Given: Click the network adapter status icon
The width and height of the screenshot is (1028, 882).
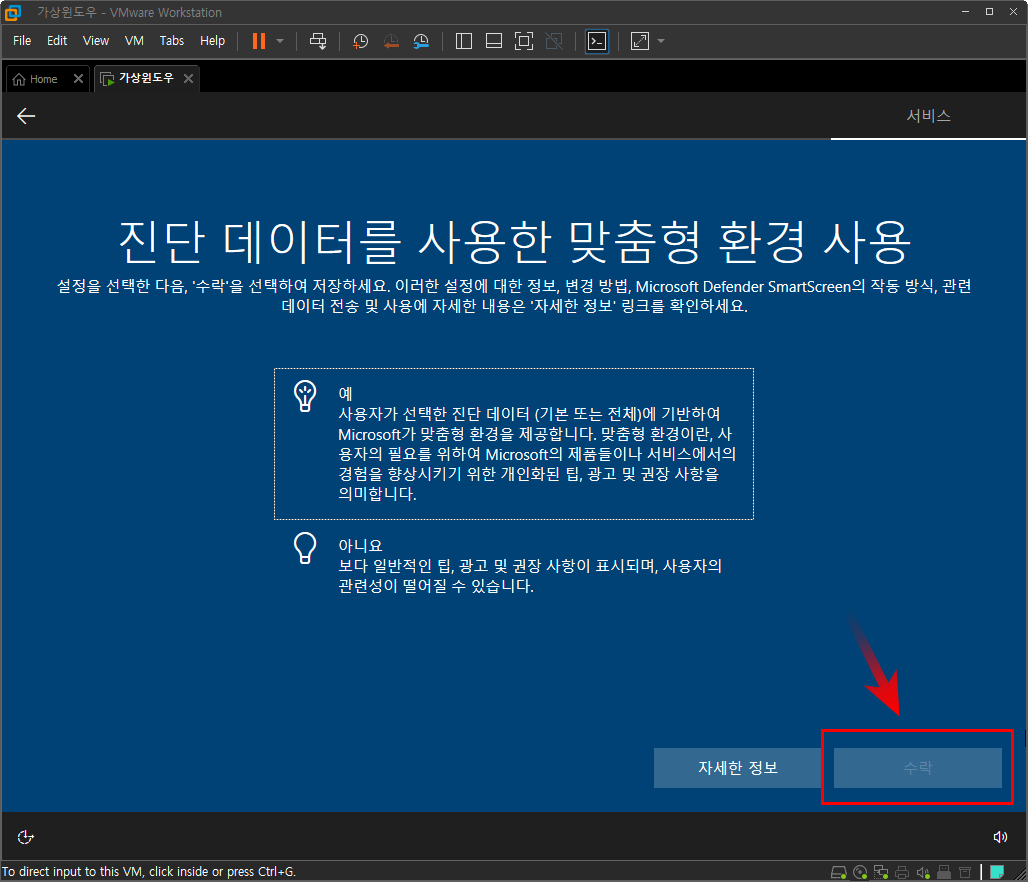Looking at the screenshot, I should point(881,872).
